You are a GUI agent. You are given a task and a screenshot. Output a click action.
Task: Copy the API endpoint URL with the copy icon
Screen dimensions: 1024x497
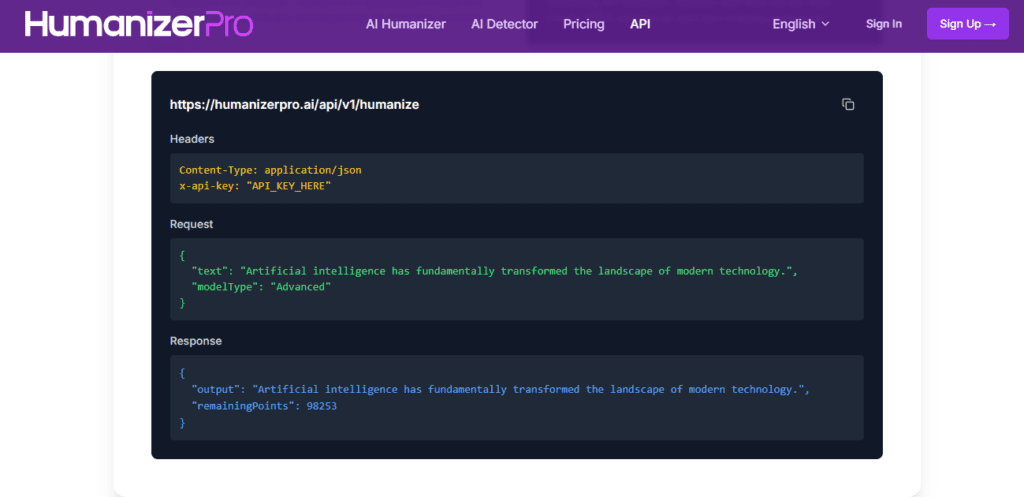pos(848,104)
